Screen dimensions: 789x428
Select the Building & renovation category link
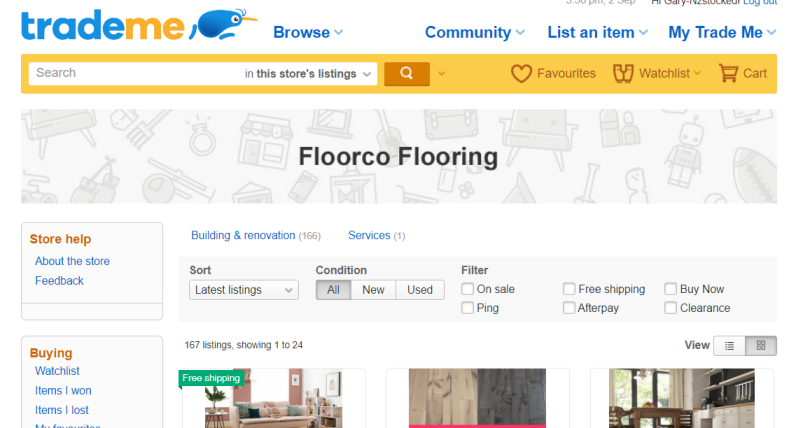[243, 235]
